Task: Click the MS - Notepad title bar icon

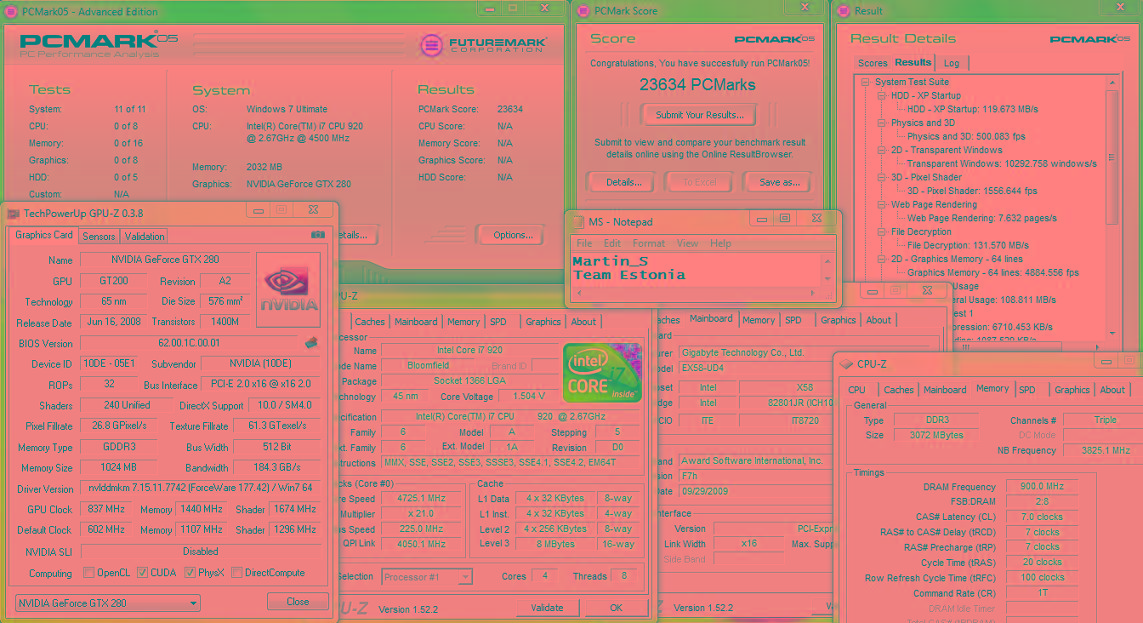Action: (x=579, y=222)
